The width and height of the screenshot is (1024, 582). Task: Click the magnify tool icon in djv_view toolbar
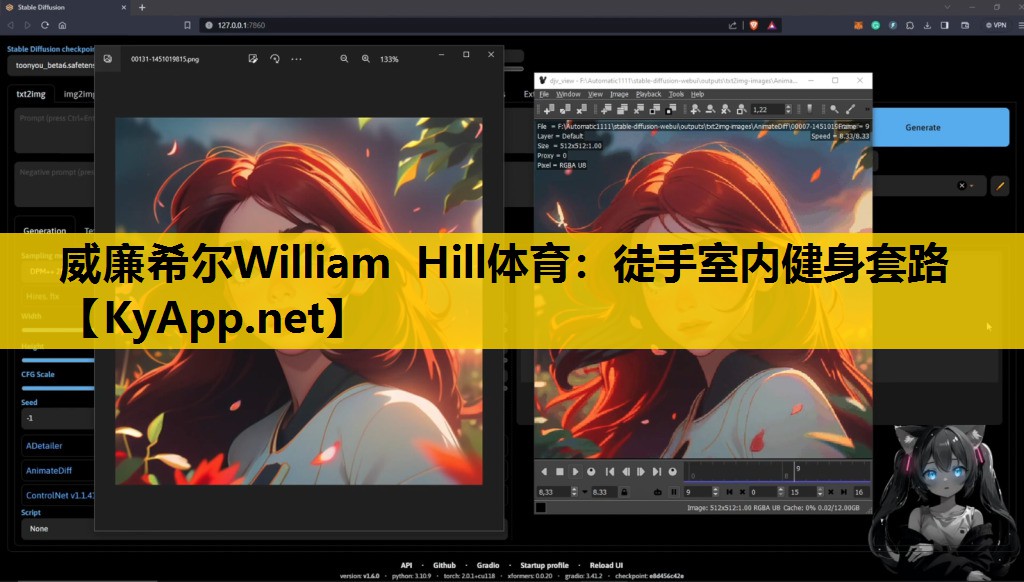(834, 109)
